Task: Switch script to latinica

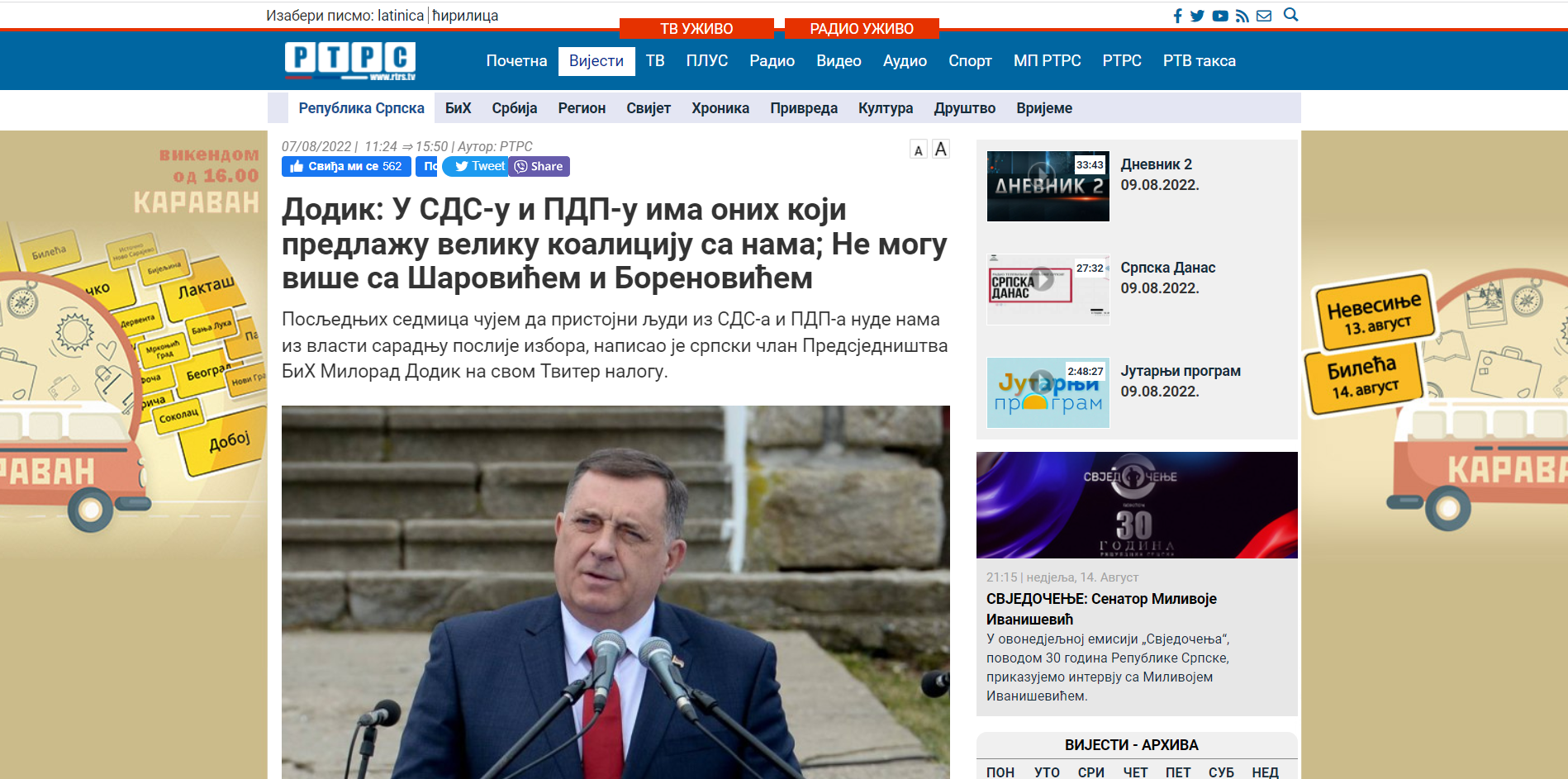Action: click(x=401, y=16)
